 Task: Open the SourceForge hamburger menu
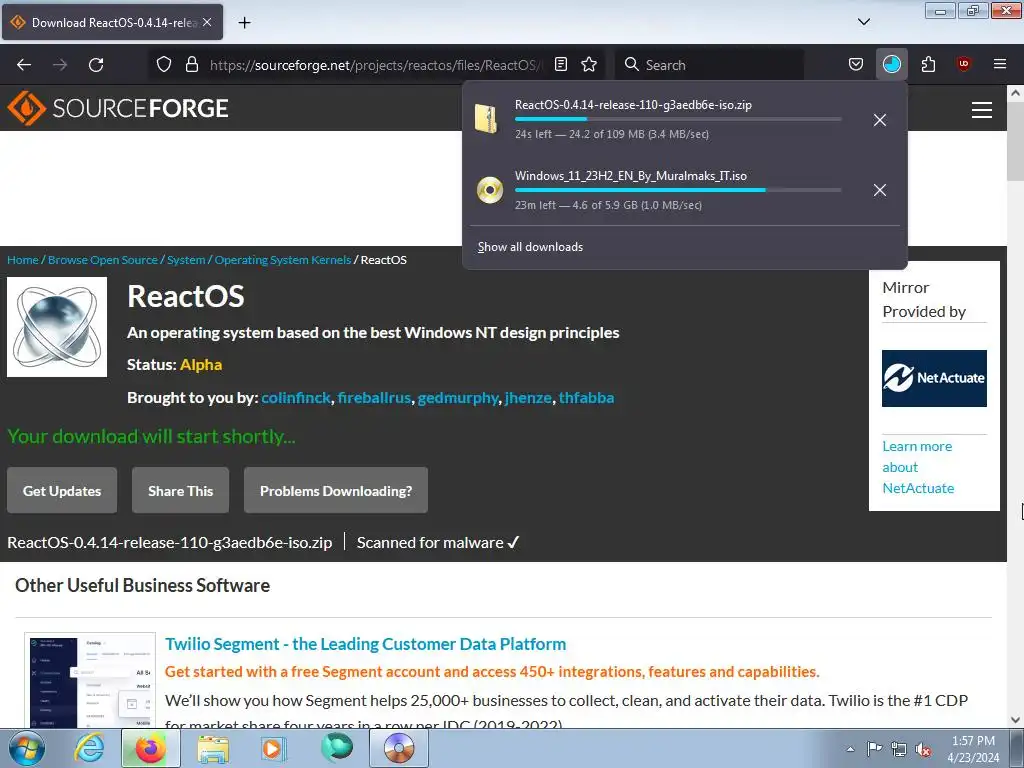[982, 110]
